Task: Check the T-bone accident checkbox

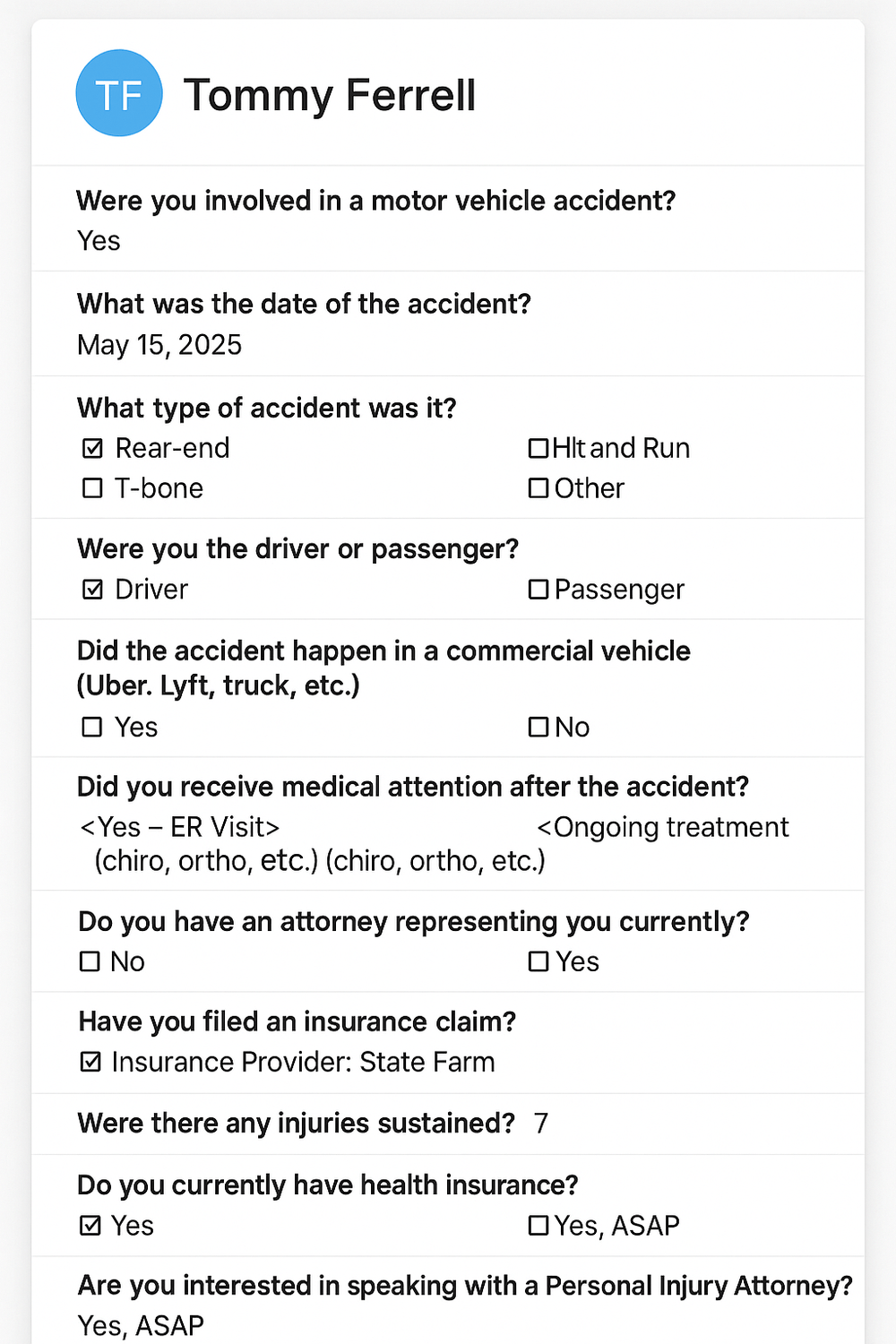Action: click(x=92, y=488)
